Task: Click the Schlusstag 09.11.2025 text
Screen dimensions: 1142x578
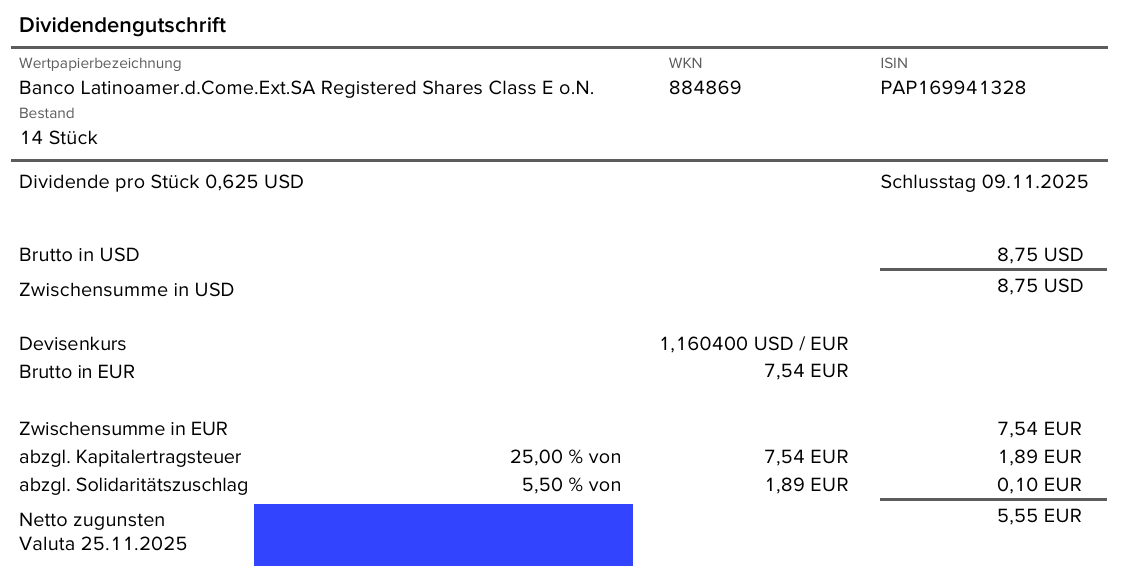Action: coord(984,182)
